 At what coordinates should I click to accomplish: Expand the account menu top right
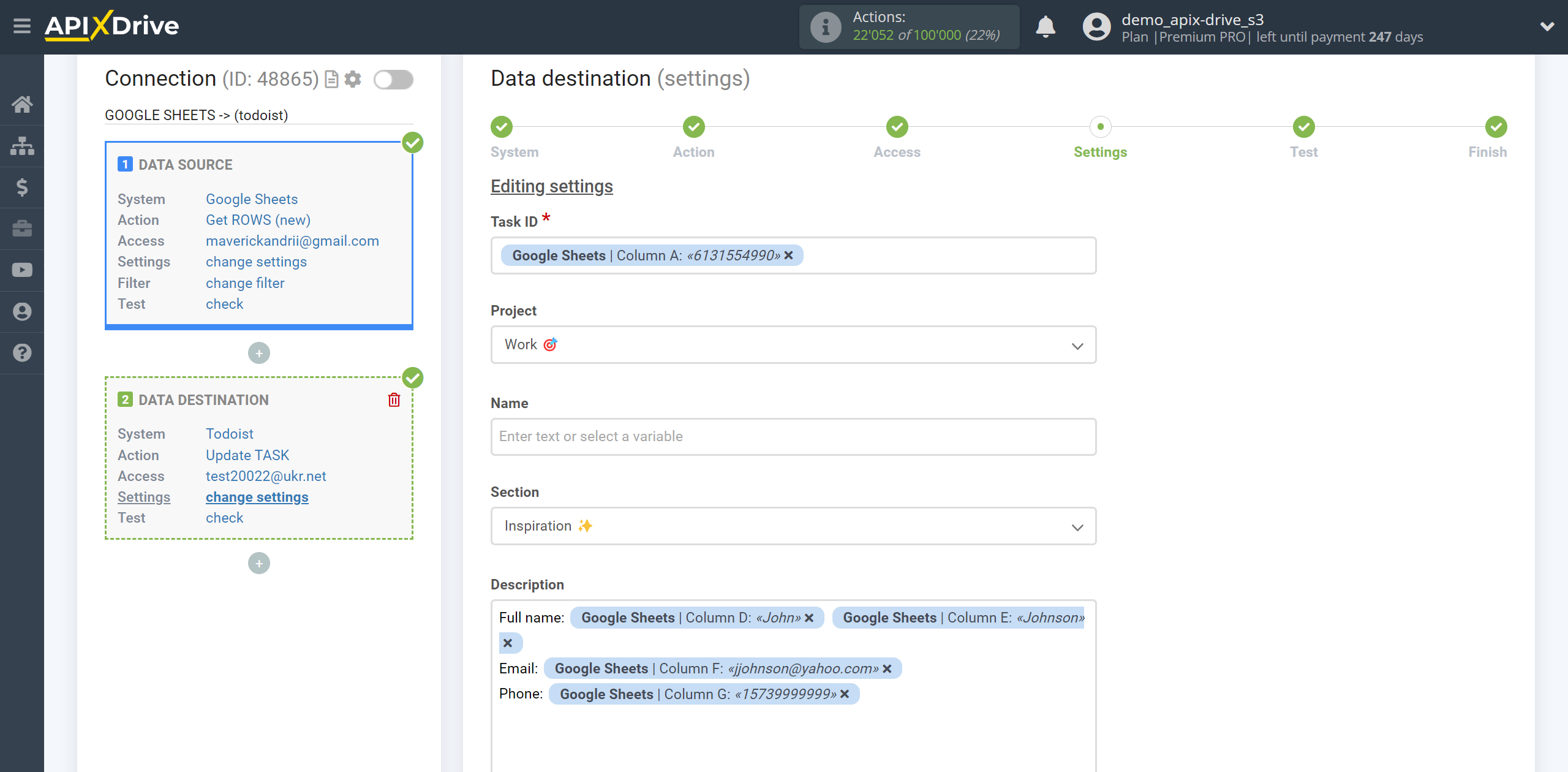[x=1543, y=25]
